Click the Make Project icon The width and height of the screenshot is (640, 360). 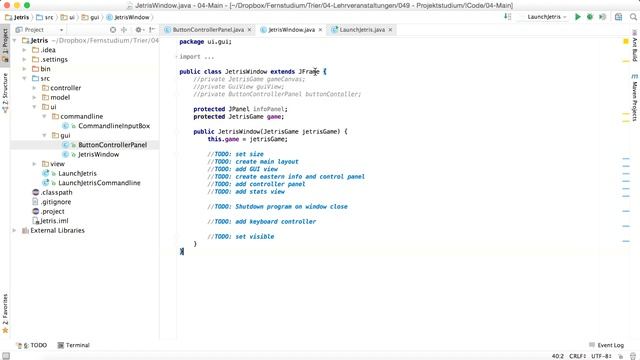click(507, 17)
